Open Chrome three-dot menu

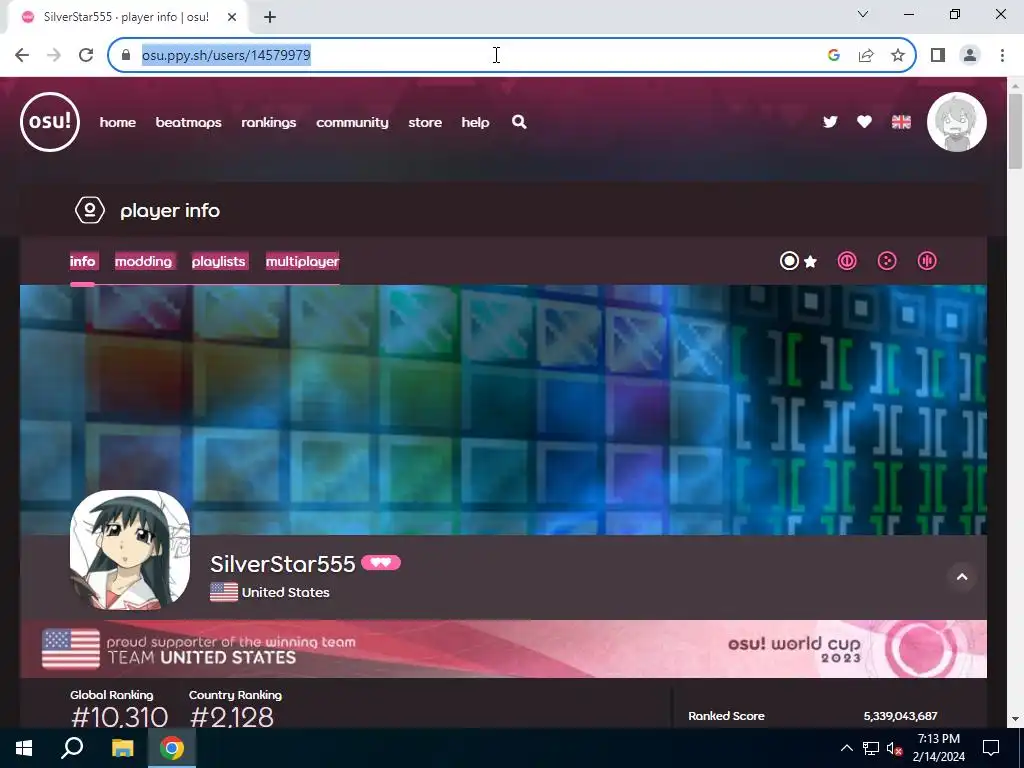pos(1002,55)
